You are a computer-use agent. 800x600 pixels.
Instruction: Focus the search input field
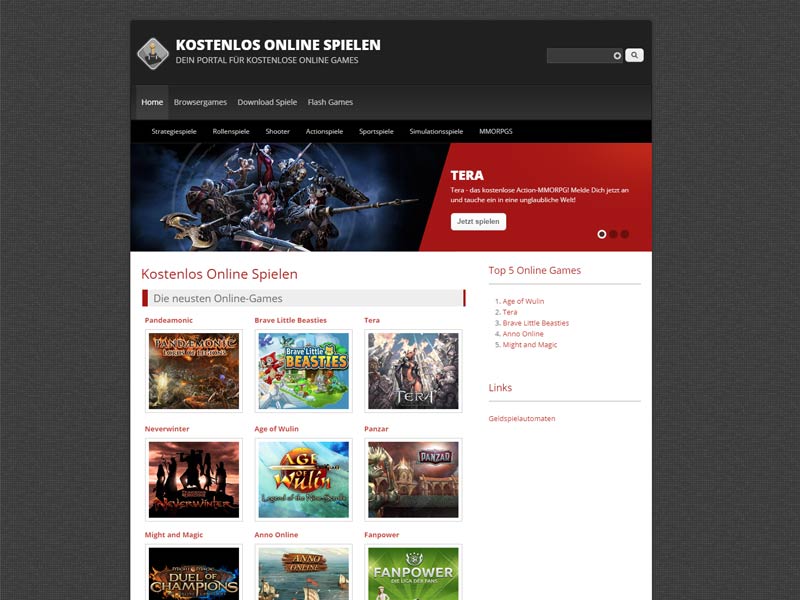tap(580, 56)
